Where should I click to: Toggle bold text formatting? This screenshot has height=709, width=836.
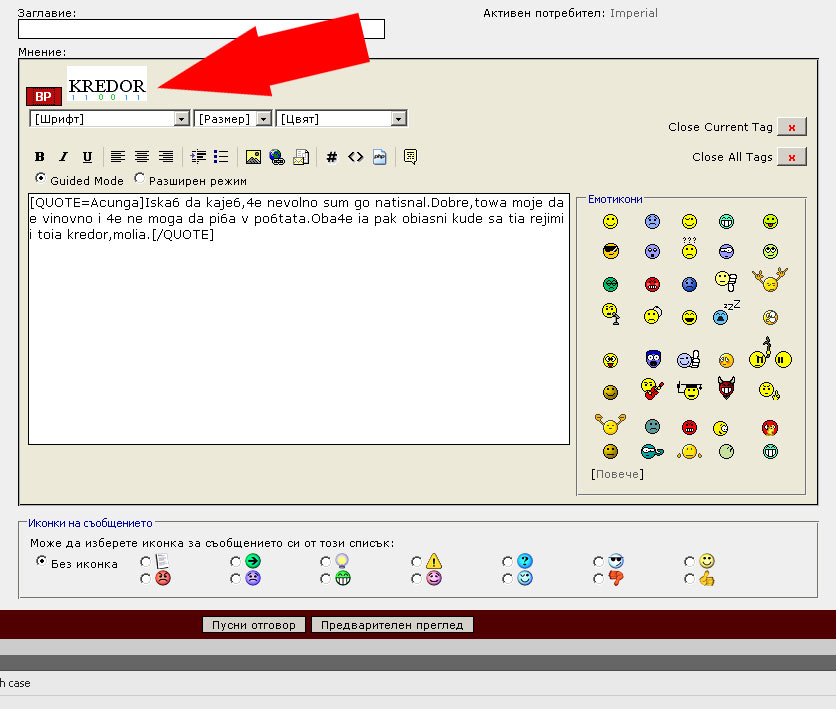coord(40,157)
